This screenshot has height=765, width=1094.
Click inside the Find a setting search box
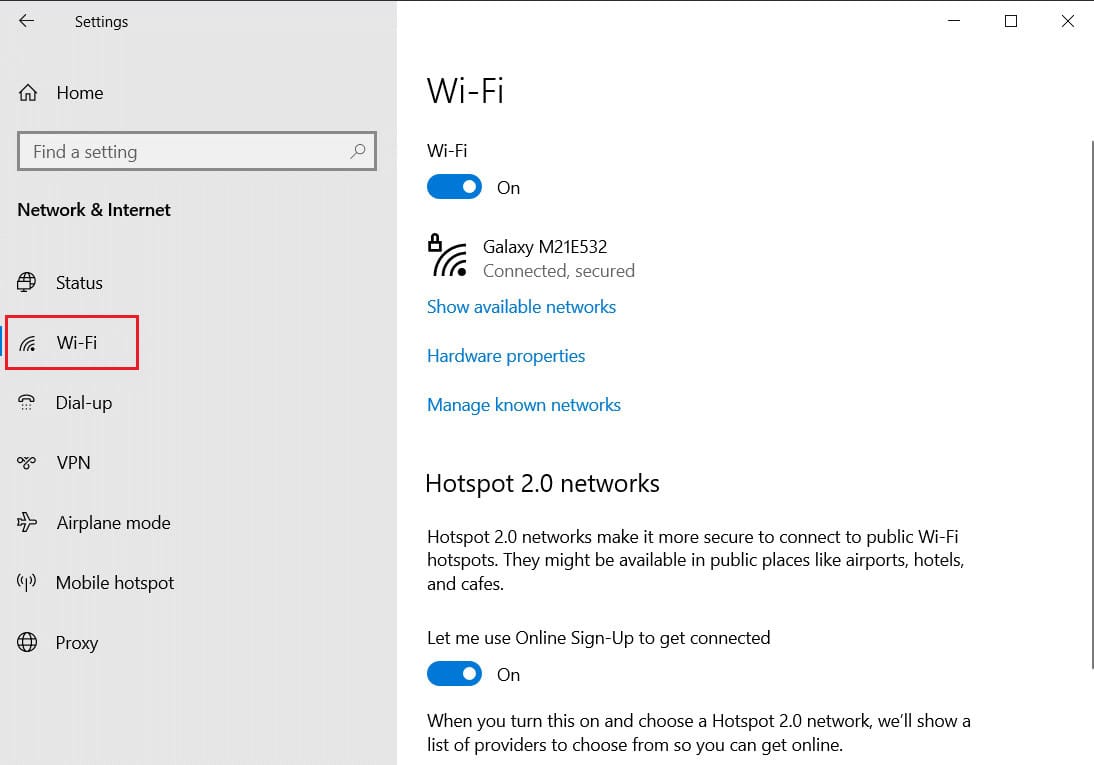180,151
